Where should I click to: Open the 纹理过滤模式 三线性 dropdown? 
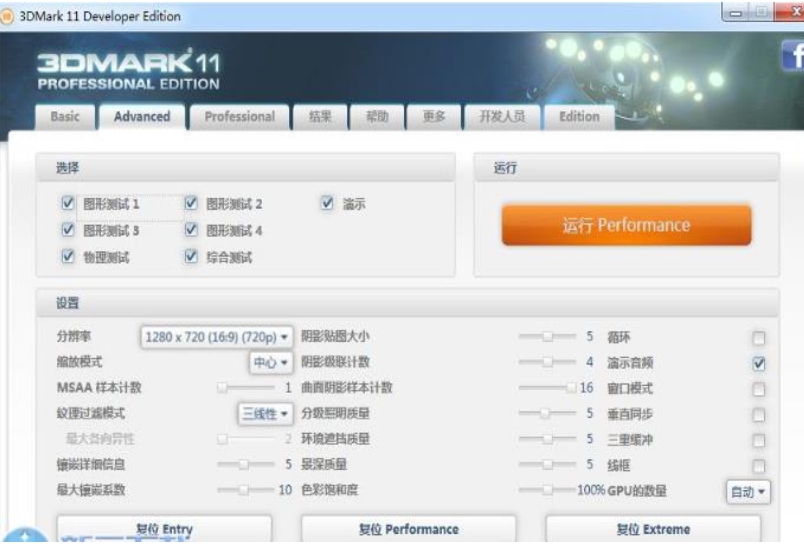[265, 413]
